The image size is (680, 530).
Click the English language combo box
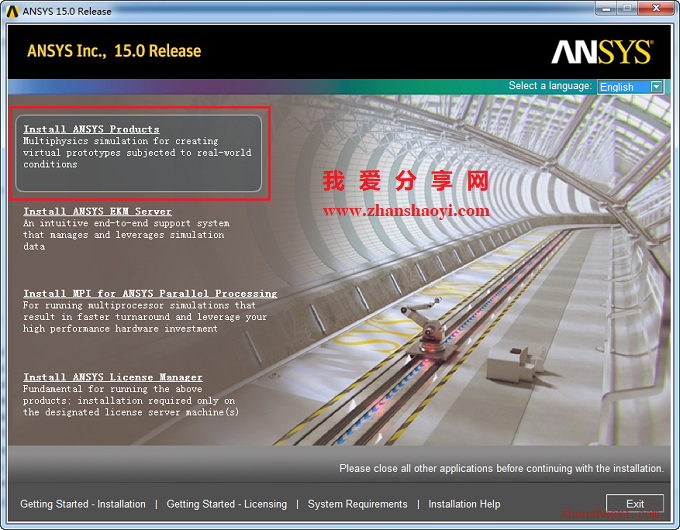click(x=630, y=87)
